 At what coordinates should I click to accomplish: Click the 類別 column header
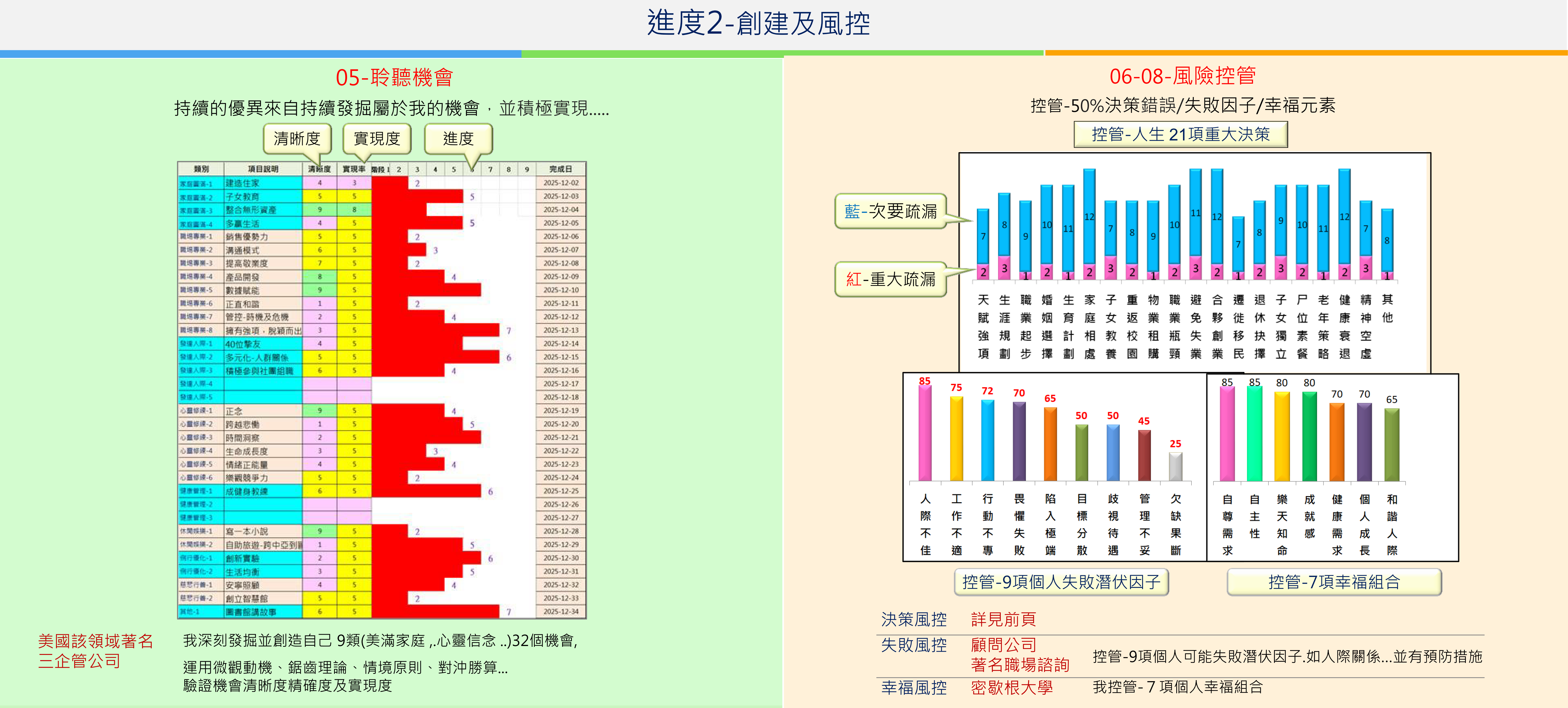(201, 169)
